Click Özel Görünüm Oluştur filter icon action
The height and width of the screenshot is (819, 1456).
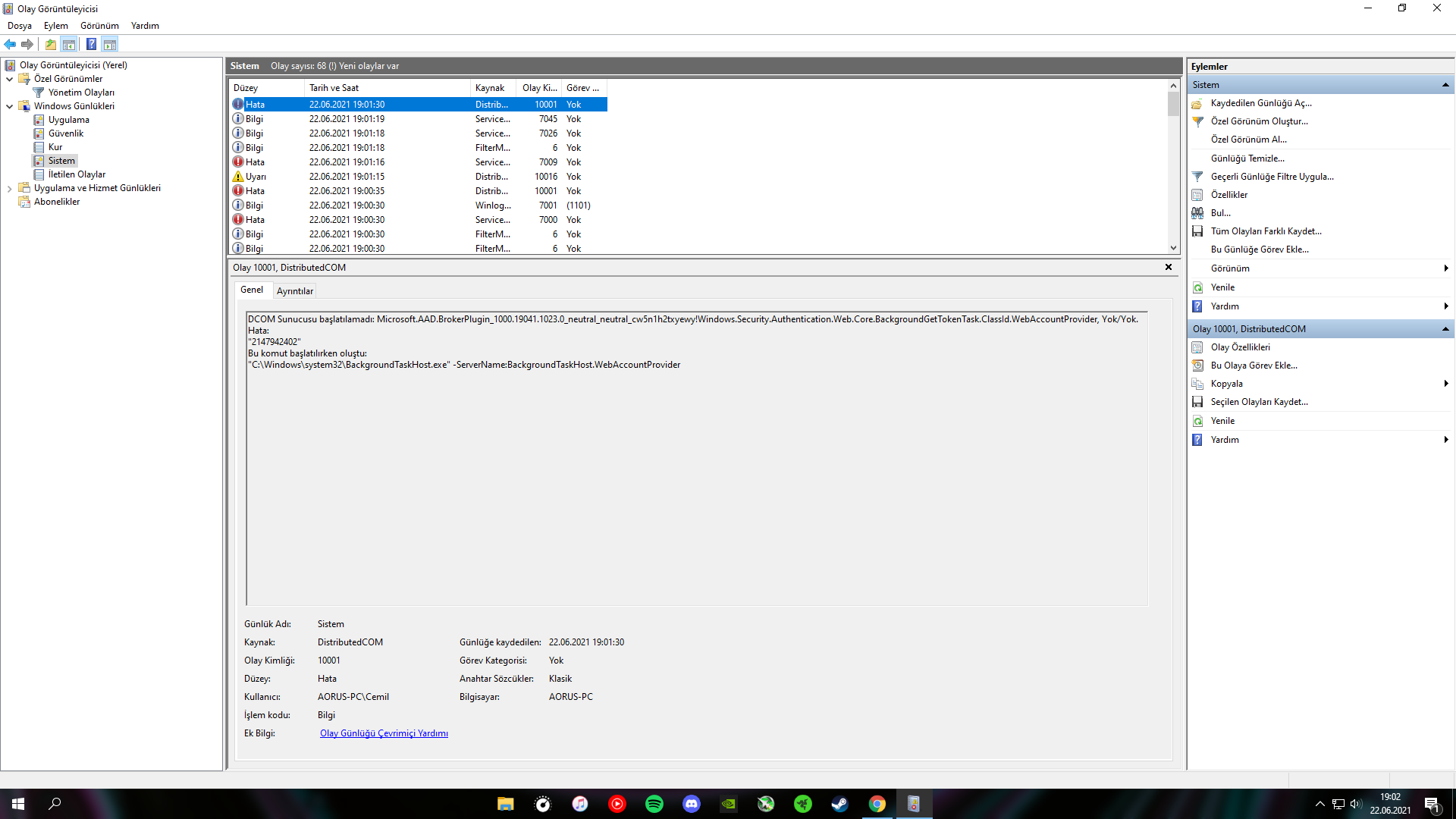(x=1259, y=121)
